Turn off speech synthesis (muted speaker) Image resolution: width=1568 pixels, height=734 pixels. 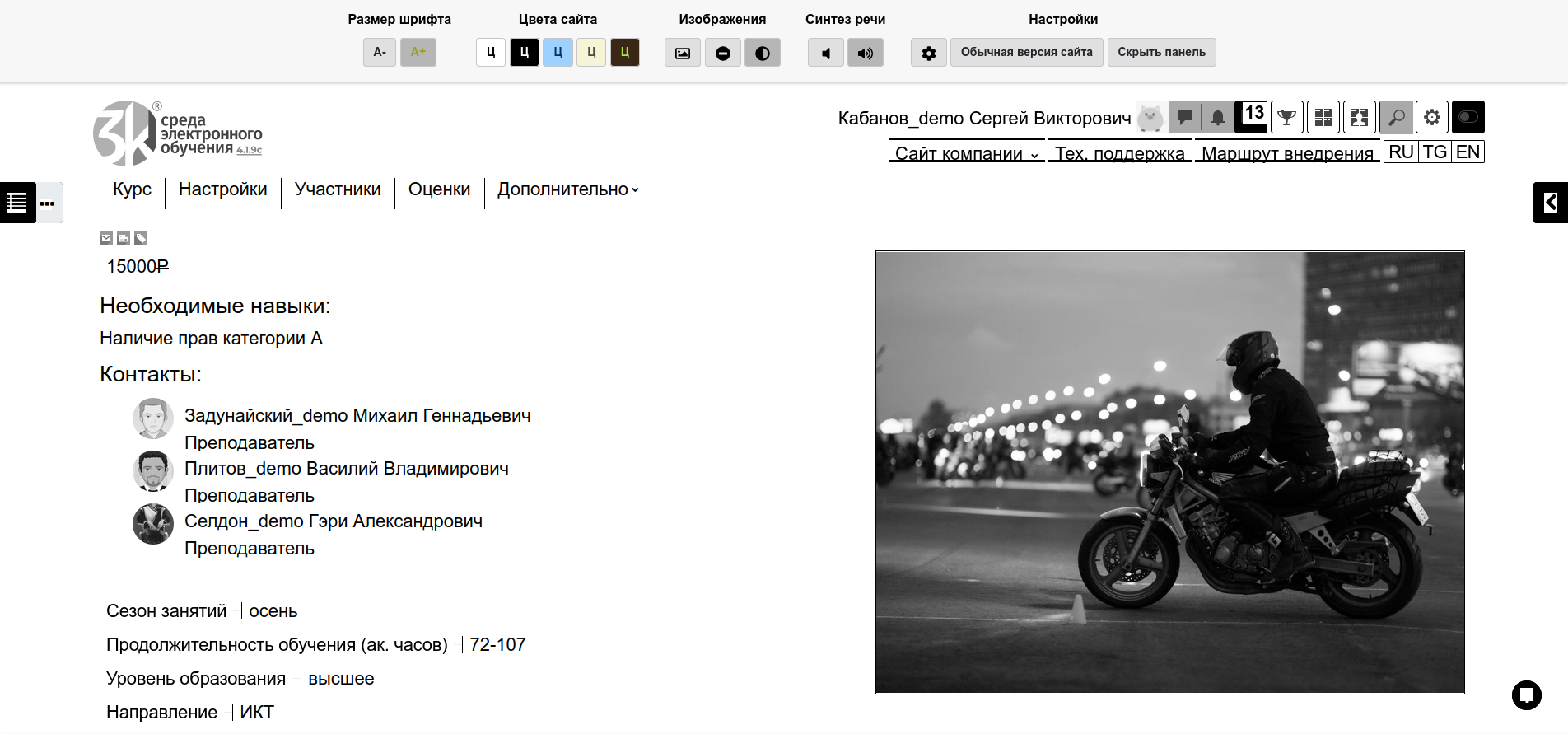pos(826,53)
